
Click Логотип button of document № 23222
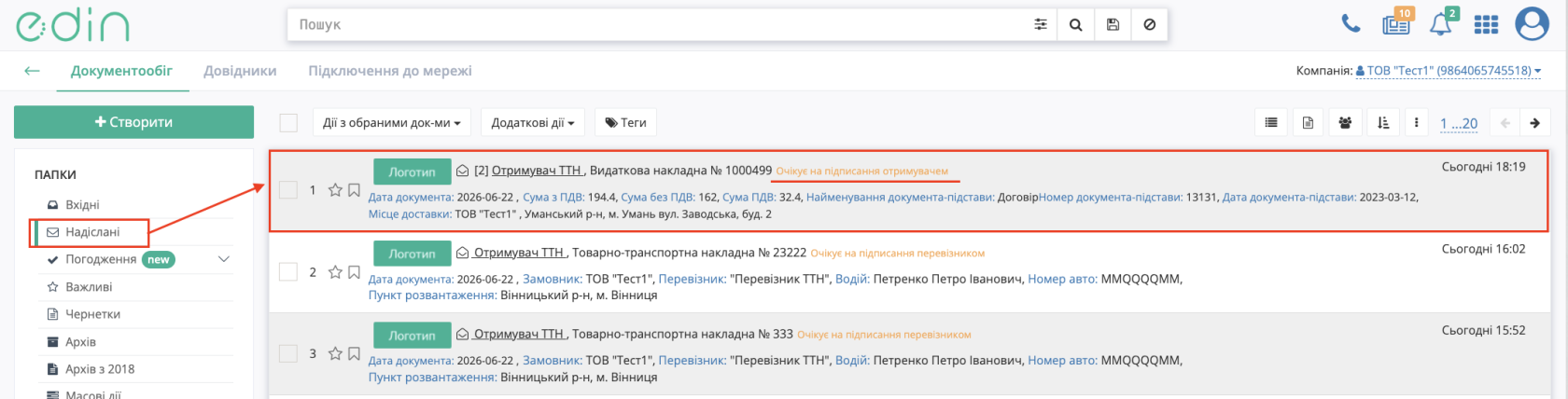pyautogui.click(x=412, y=254)
